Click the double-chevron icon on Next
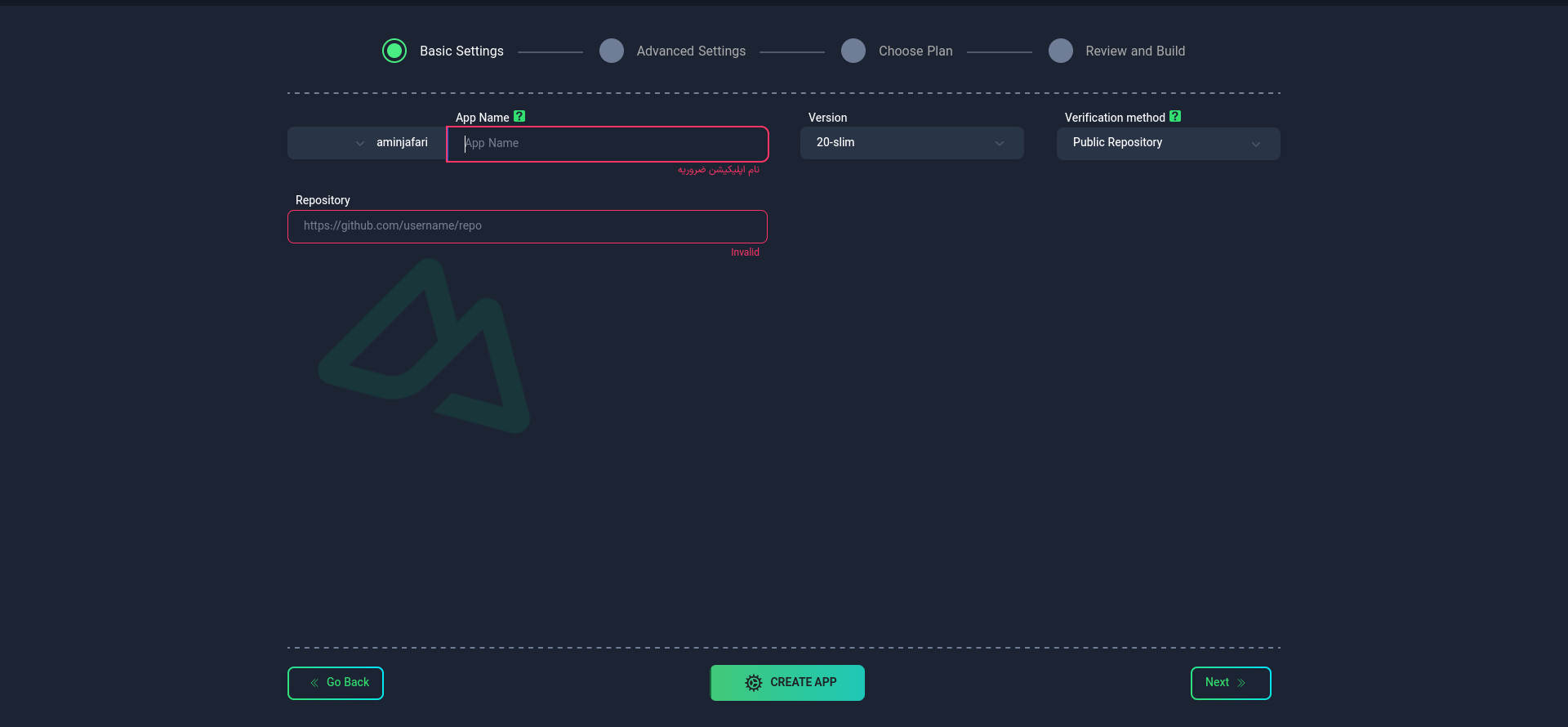Viewport: 1568px width, 727px height. tap(1241, 683)
